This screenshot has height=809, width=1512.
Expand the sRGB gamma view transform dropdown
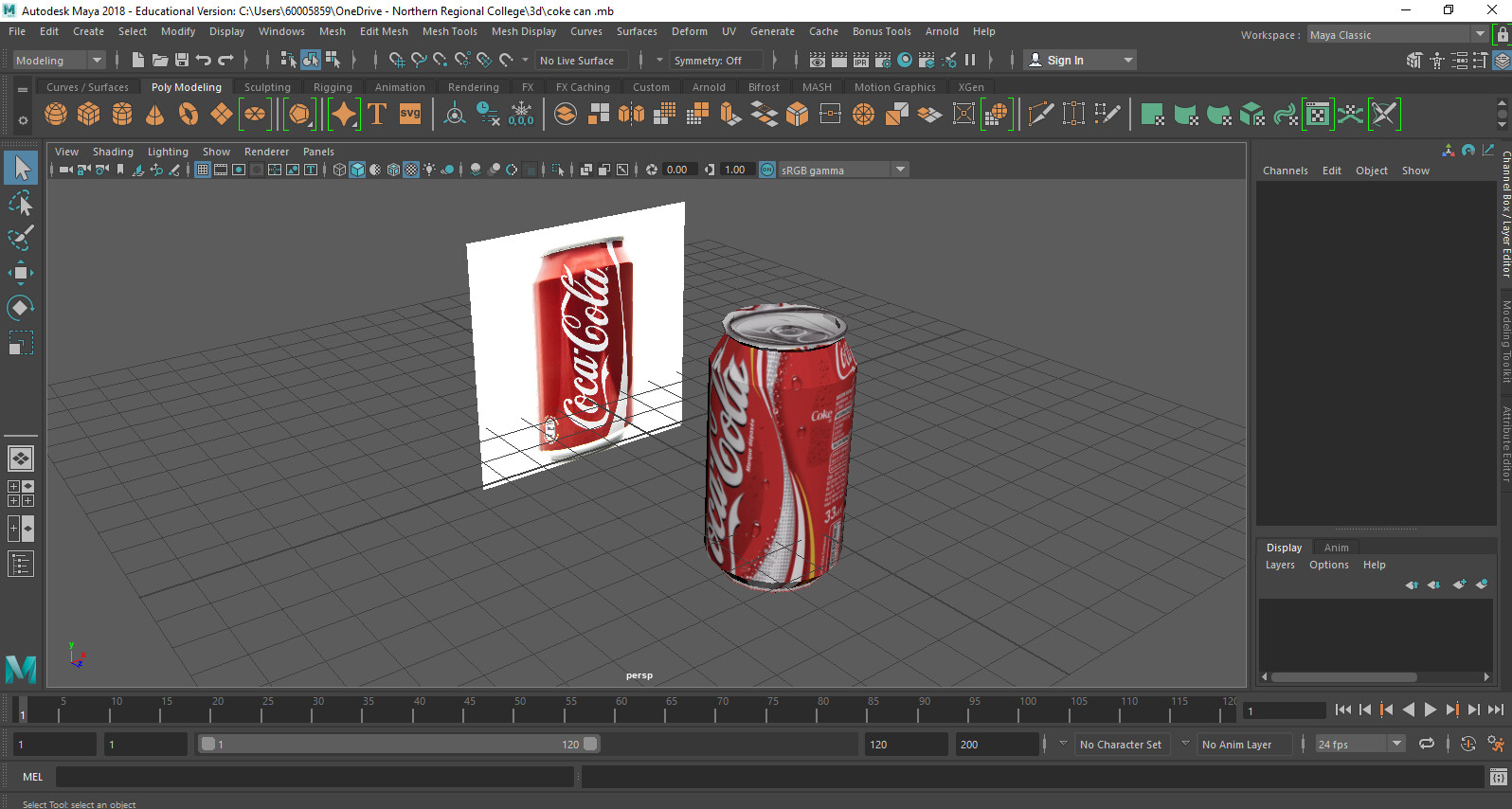[900, 170]
